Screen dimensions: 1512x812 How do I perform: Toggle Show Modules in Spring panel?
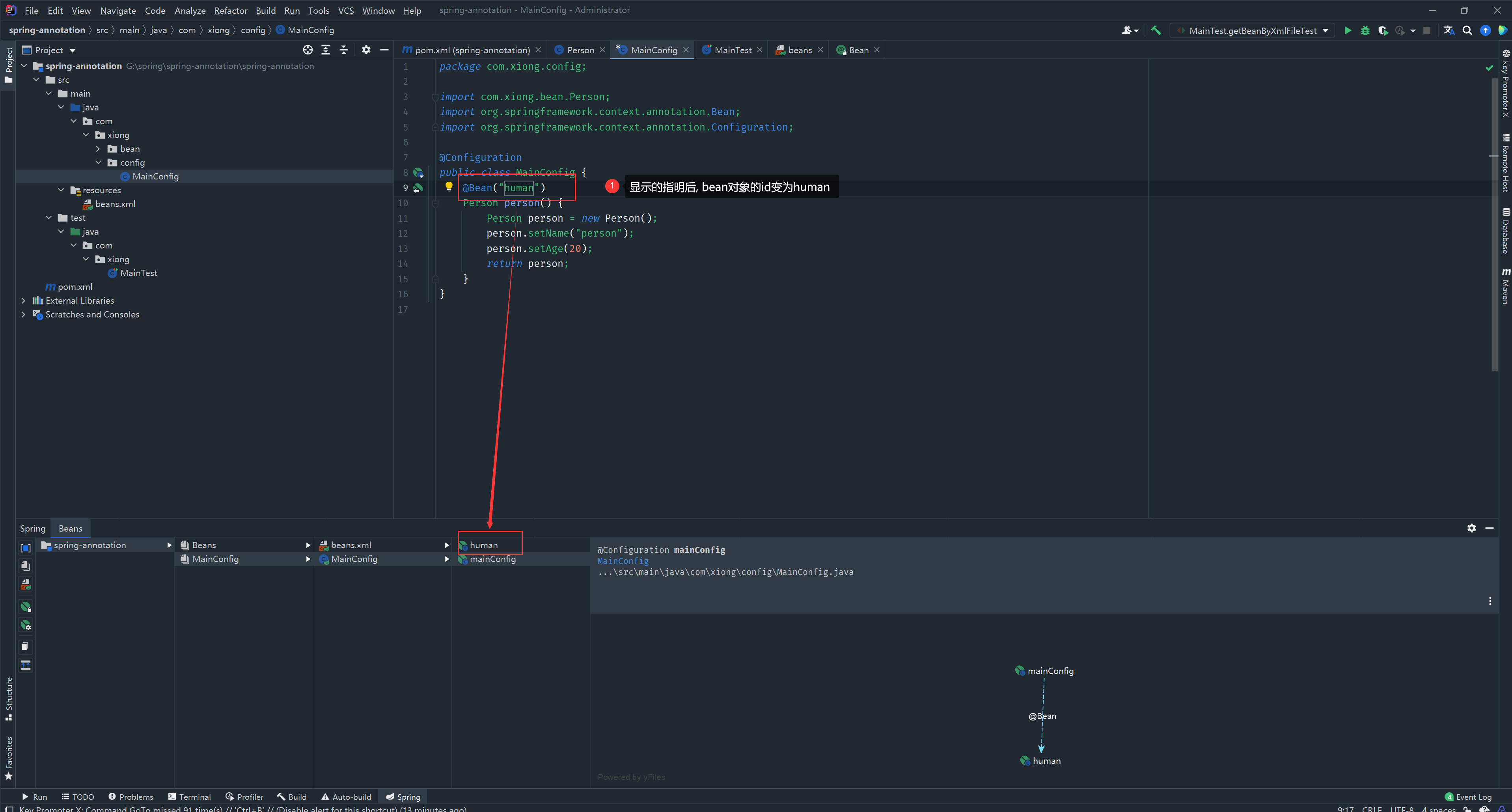click(25, 548)
